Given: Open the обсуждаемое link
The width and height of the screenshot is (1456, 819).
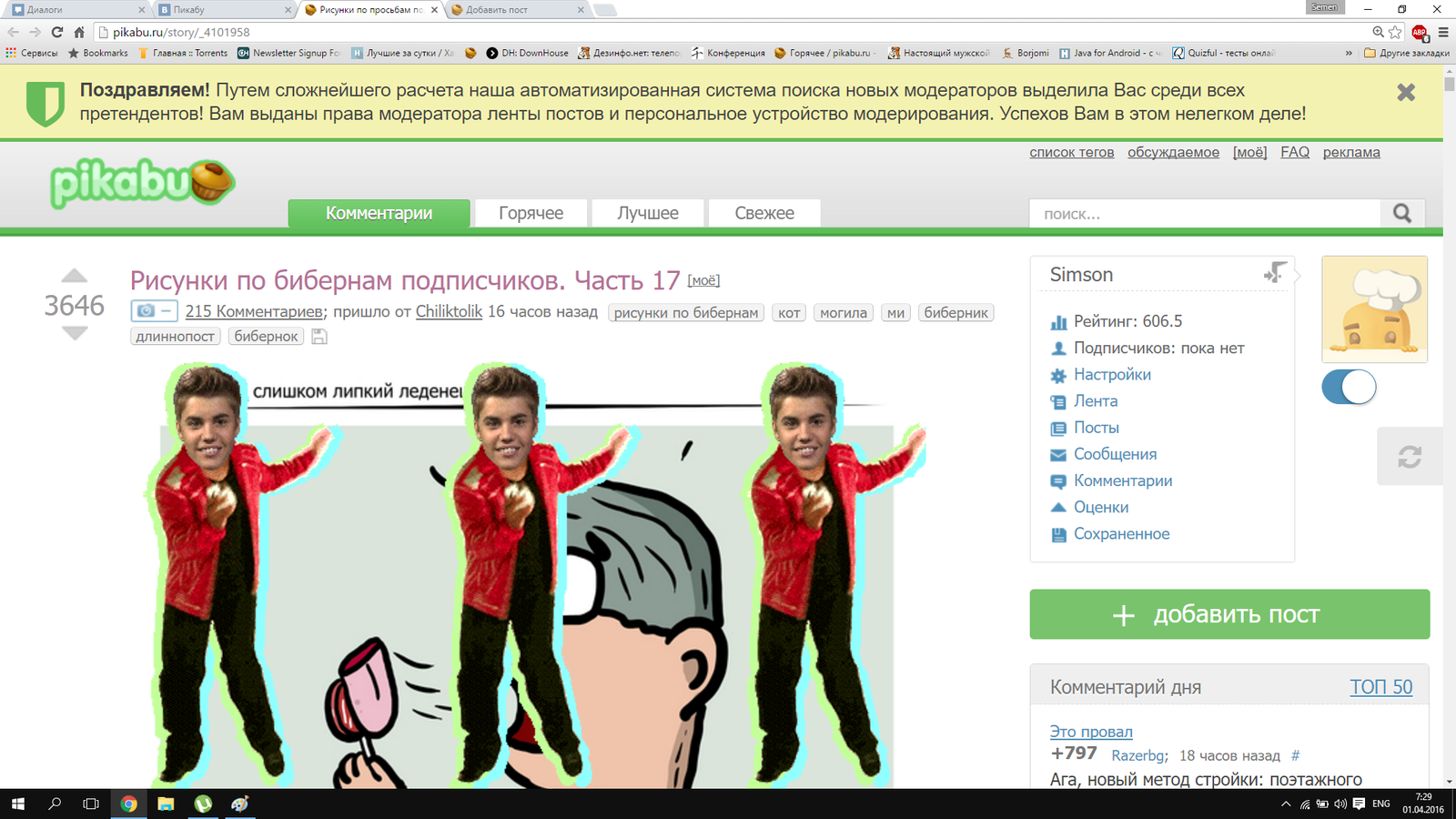Looking at the screenshot, I should point(1173,152).
